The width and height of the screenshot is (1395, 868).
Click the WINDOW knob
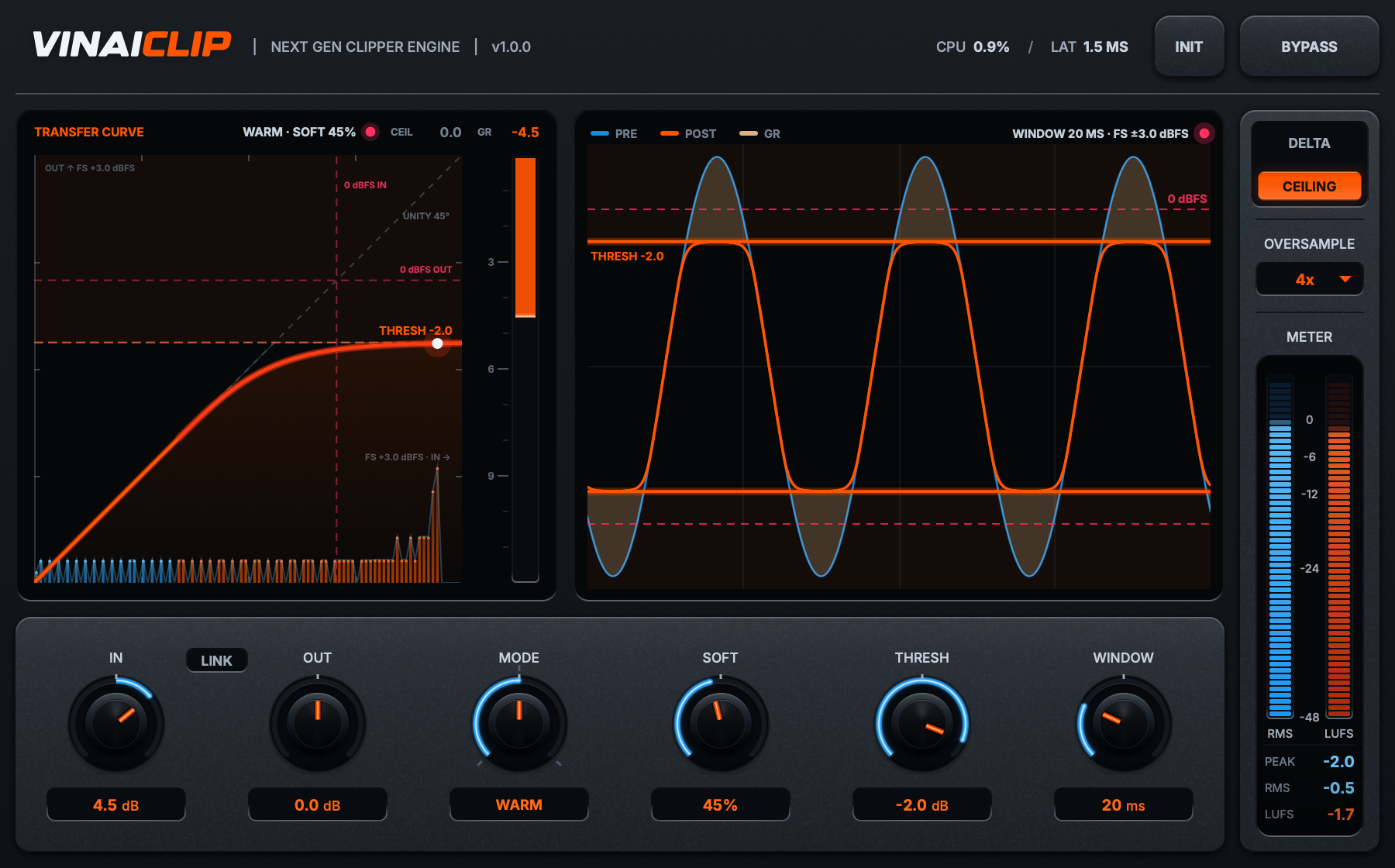pyautogui.click(x=1124, y=723)
